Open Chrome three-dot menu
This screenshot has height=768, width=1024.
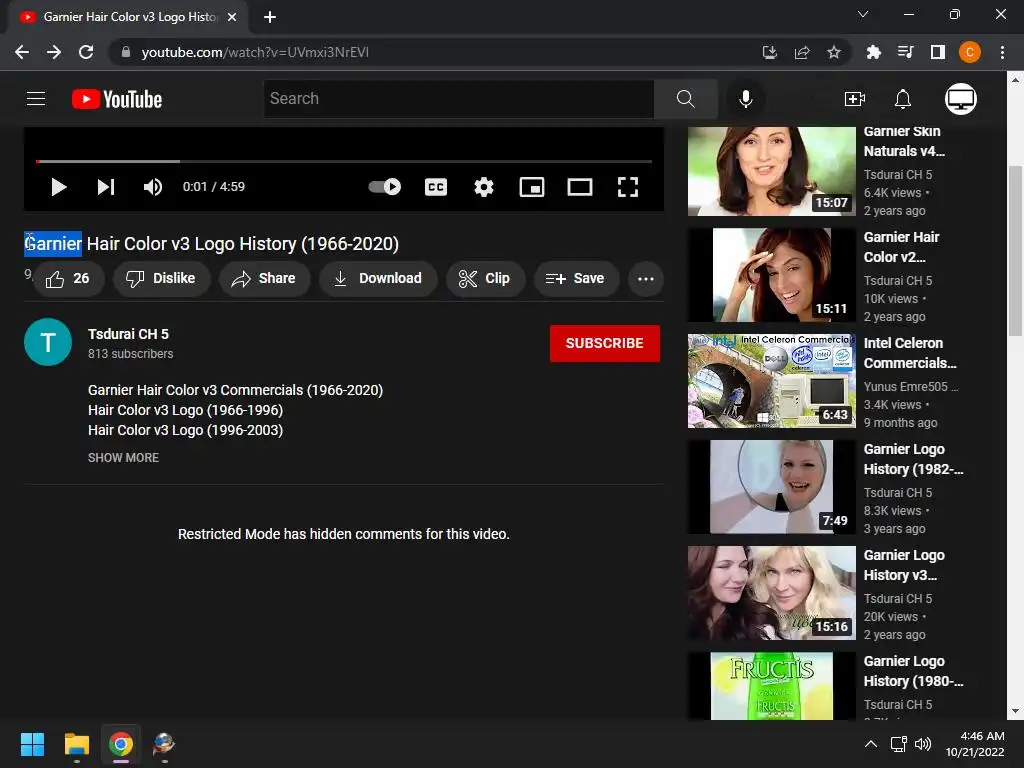(x=1002, y=52)
